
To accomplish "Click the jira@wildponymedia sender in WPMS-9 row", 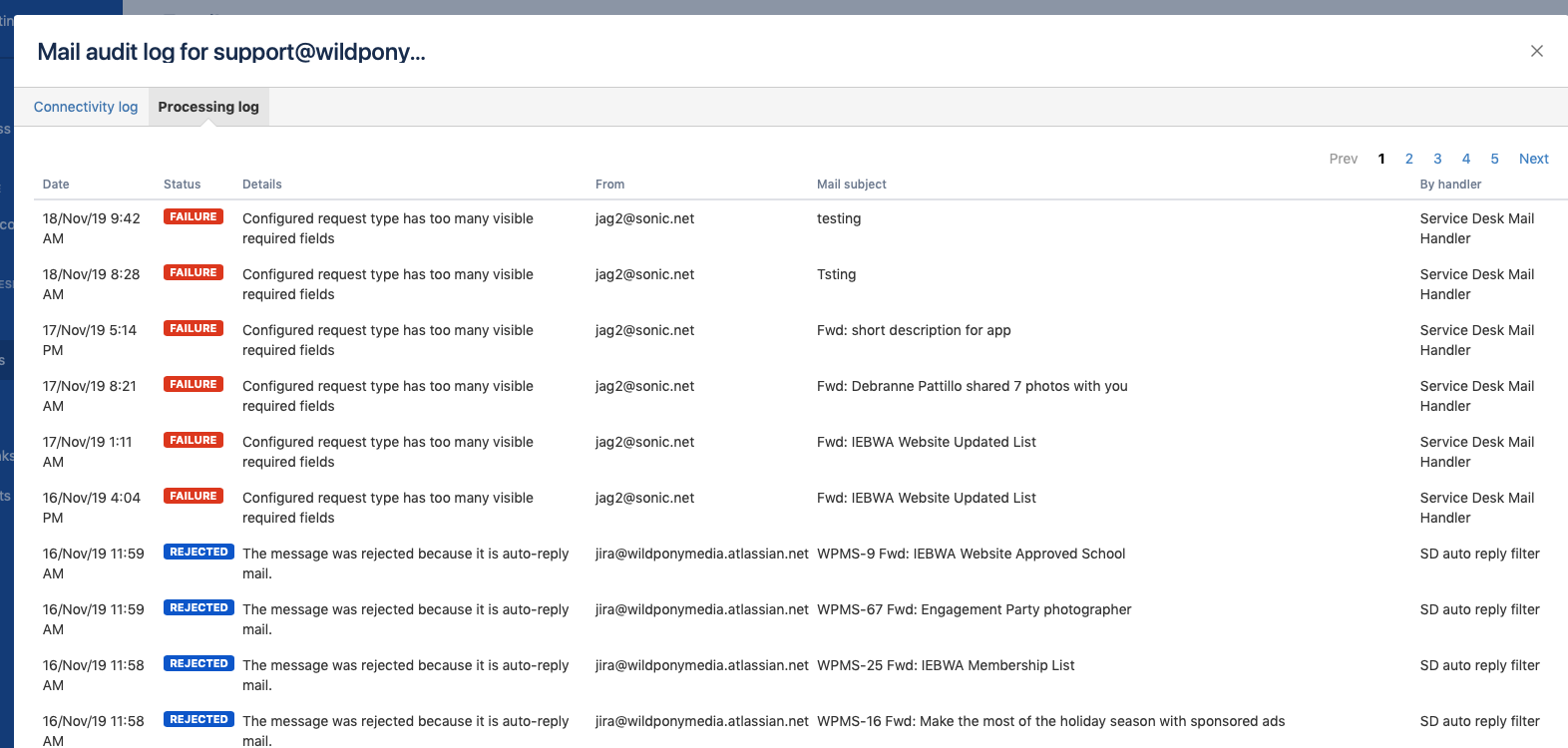I will coord(702,554).
